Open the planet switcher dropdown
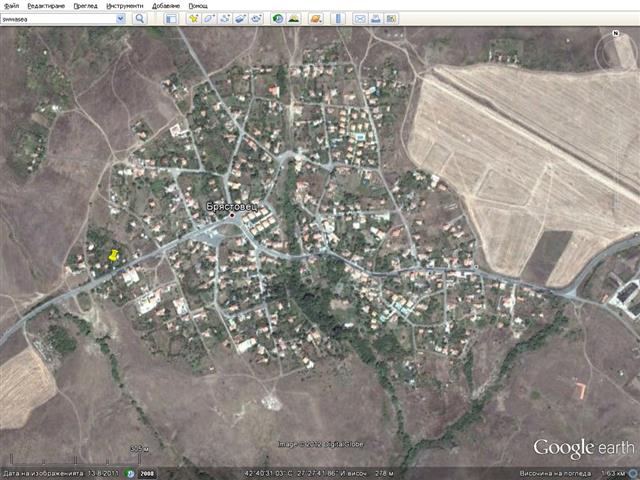Screen dimensions: 640x480 316,18
